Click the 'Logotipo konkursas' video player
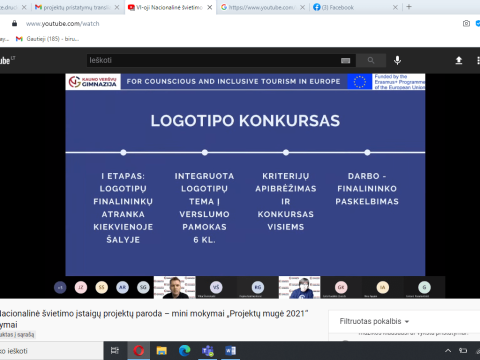 [x=245, y=175]
